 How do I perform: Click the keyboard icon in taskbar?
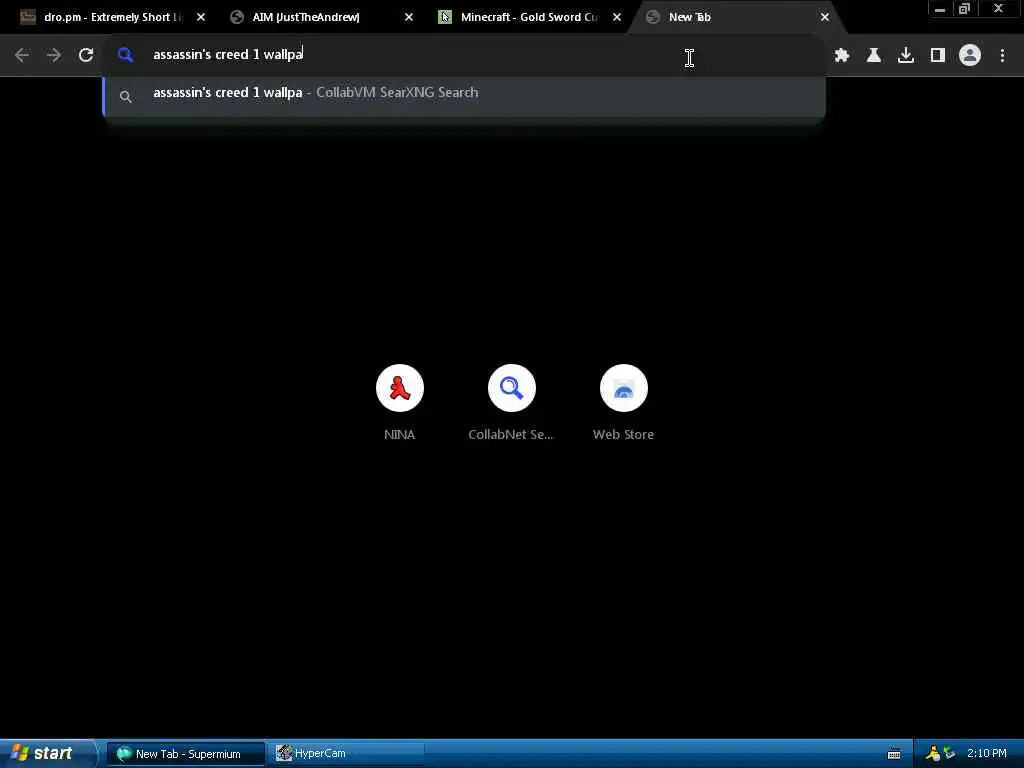coord(894,754)
